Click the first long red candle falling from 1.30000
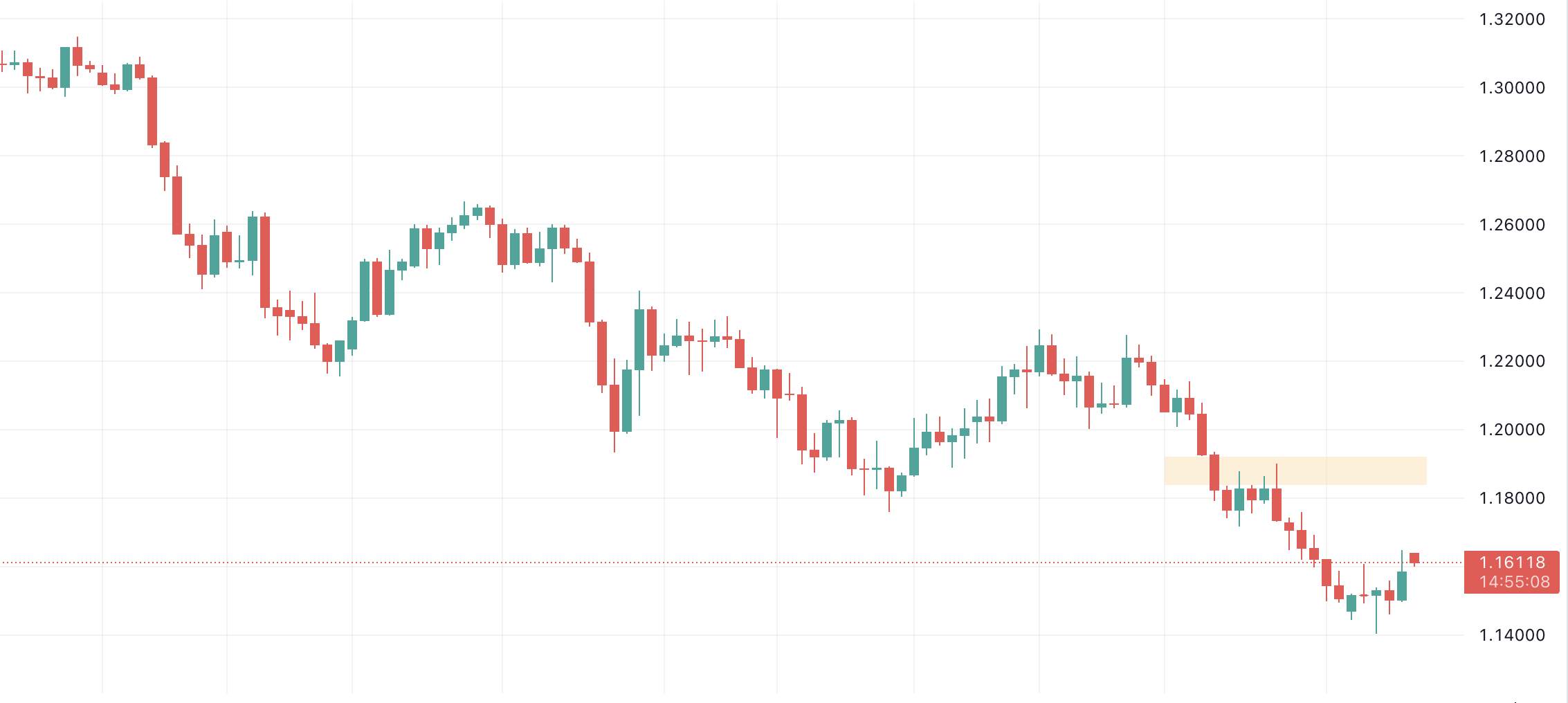The height and width of the screenshot is (703, 1568). 152,111
